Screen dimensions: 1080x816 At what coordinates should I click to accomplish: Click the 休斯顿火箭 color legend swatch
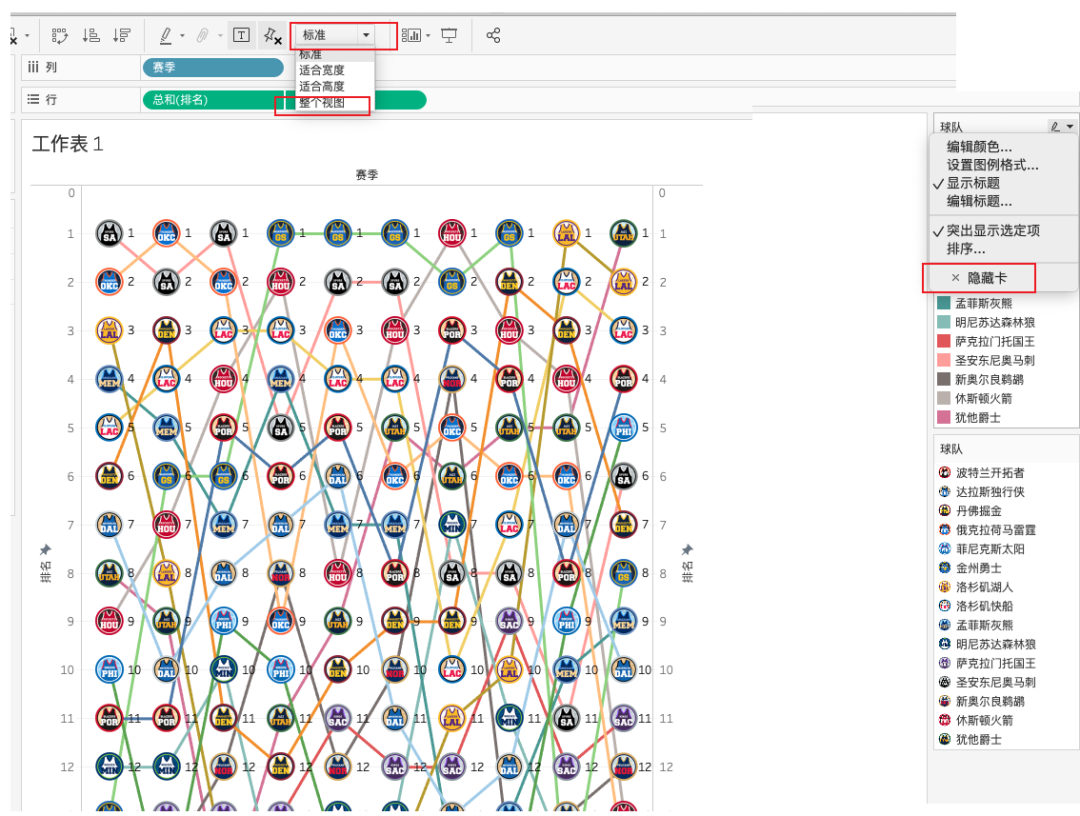[944, 398]
